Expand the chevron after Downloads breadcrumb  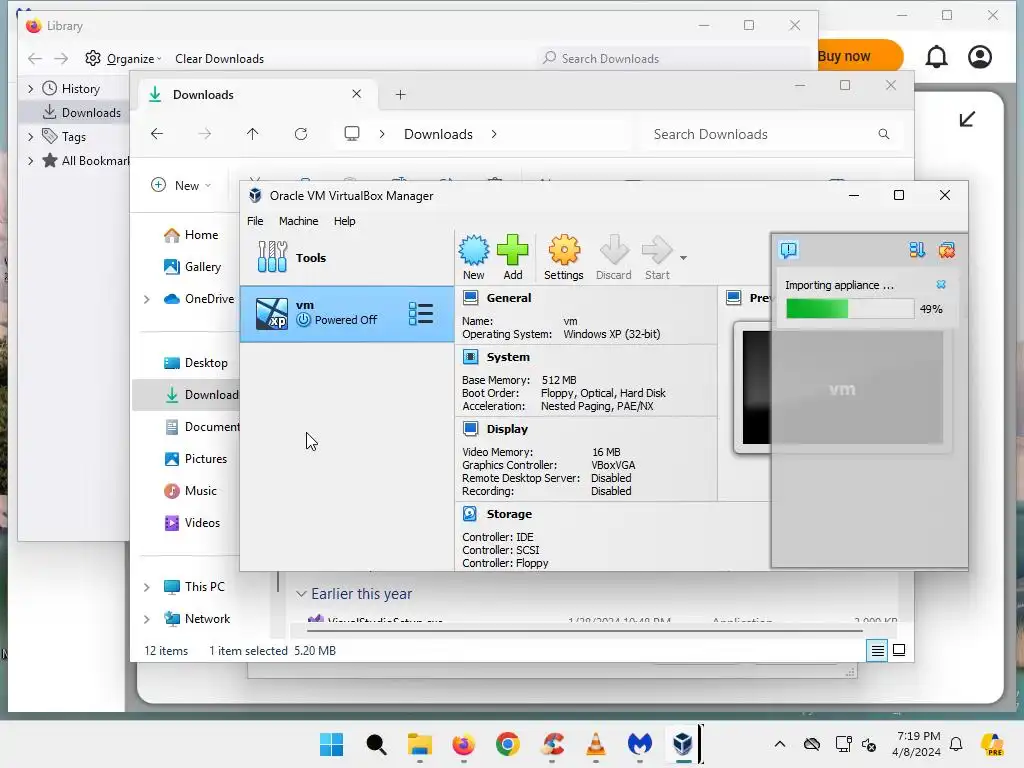[x=494, y=134]
